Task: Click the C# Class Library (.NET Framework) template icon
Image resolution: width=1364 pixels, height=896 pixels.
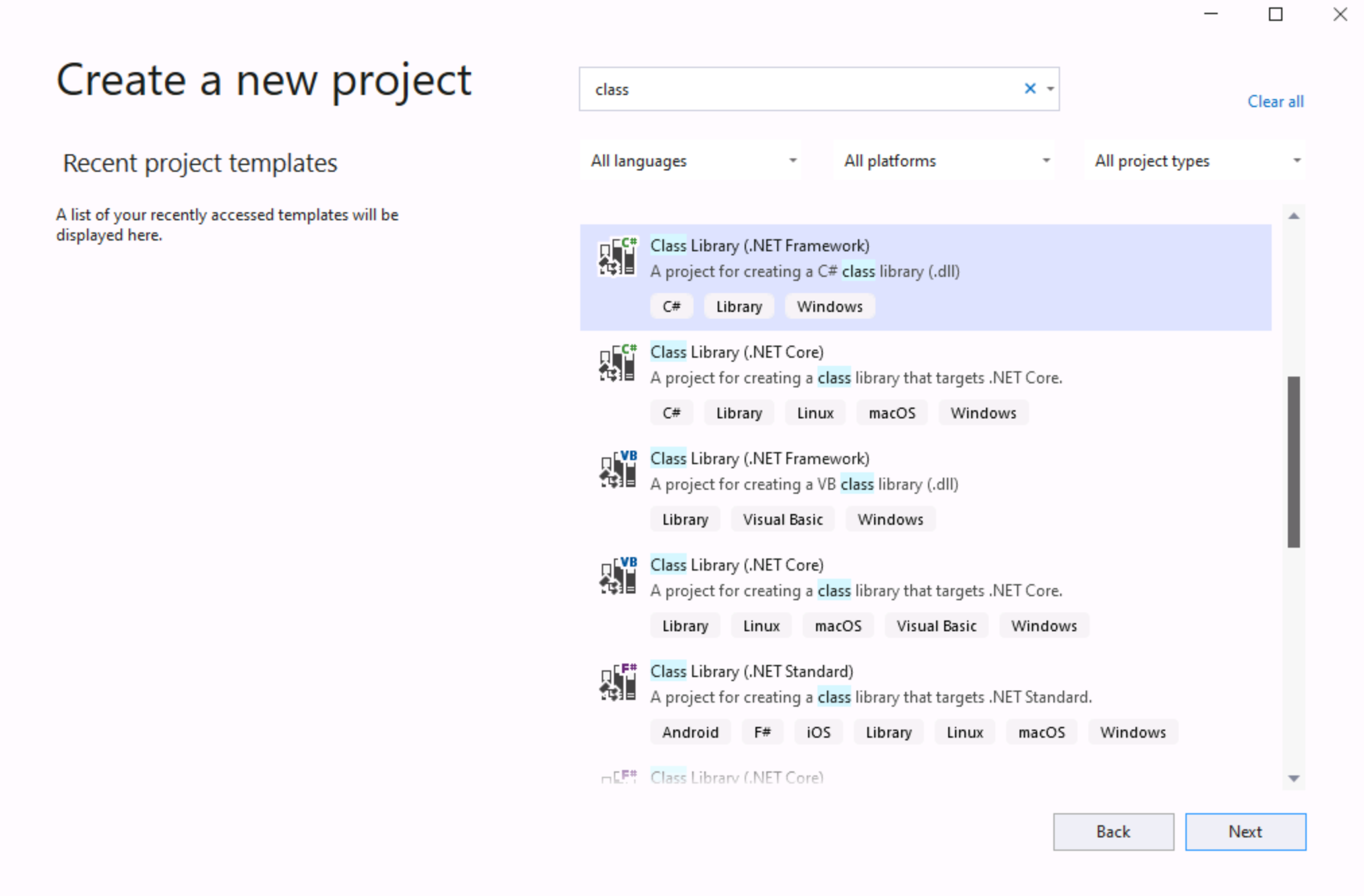Action: pos(617,257)
